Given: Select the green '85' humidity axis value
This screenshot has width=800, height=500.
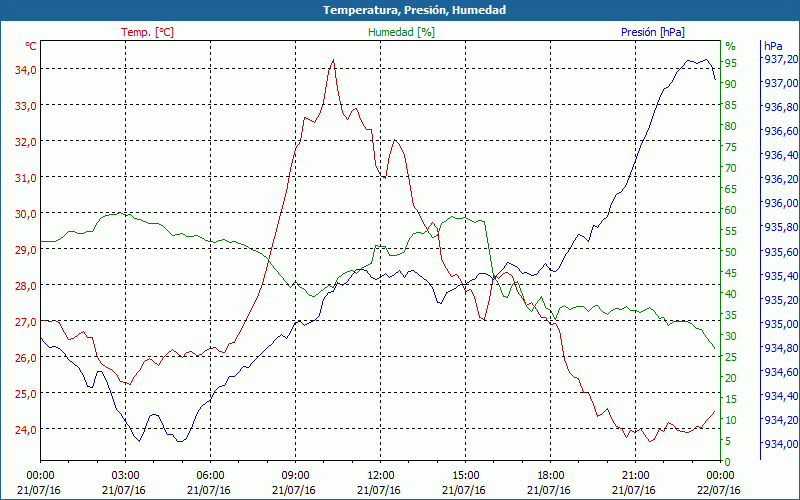Looking at the screenshot, I should coord(731,106).
